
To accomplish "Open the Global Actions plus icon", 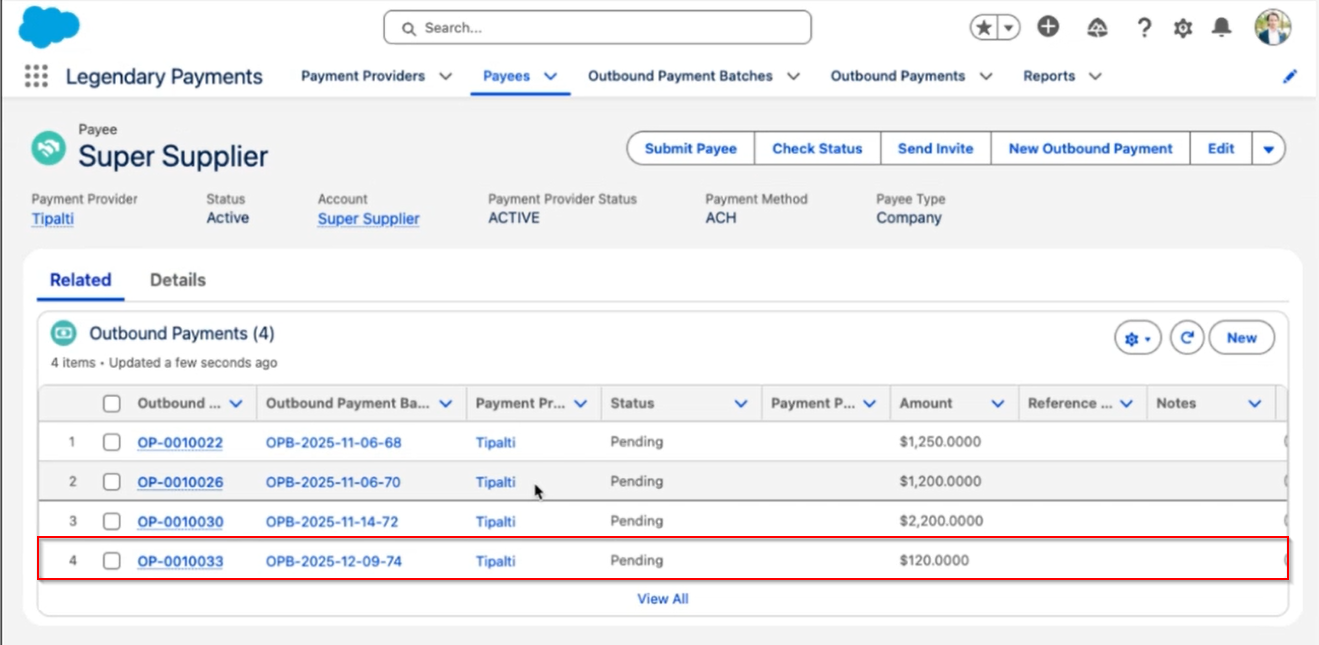I will click(x=1048, y=28).
